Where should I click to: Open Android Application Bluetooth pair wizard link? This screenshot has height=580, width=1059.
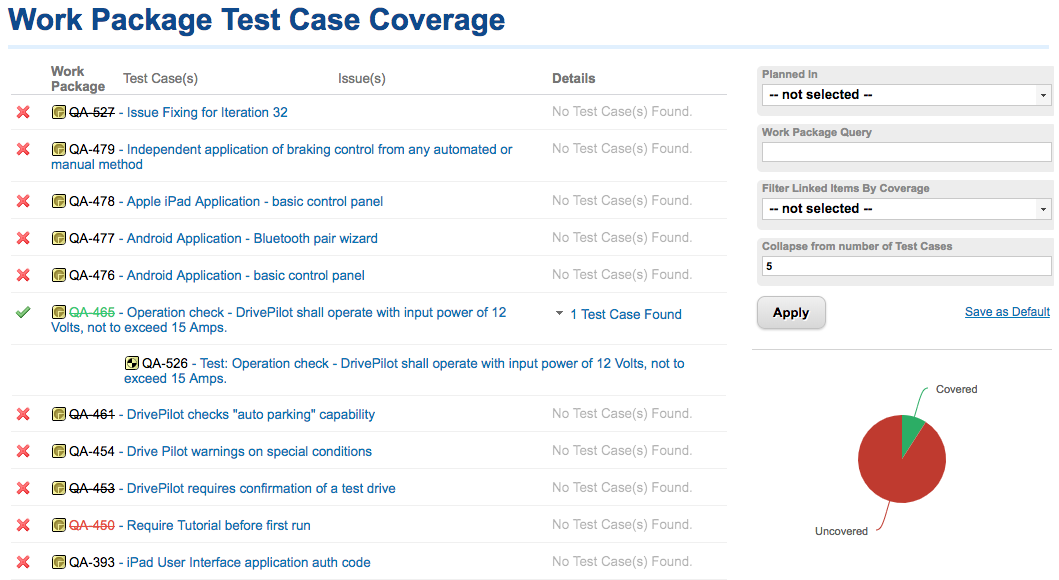tap(252, 239)
